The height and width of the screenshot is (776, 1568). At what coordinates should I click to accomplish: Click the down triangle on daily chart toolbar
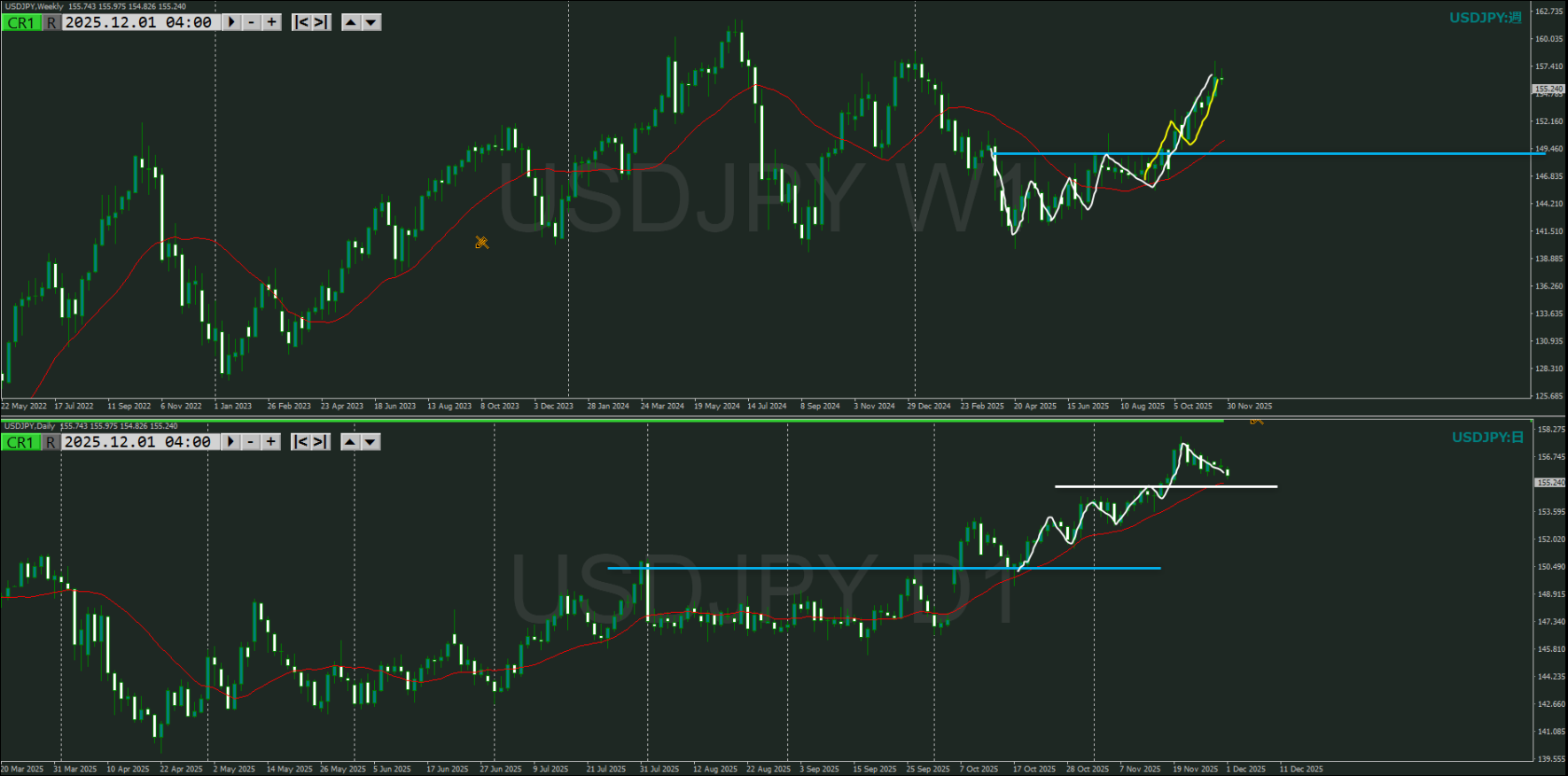(371, 441)
